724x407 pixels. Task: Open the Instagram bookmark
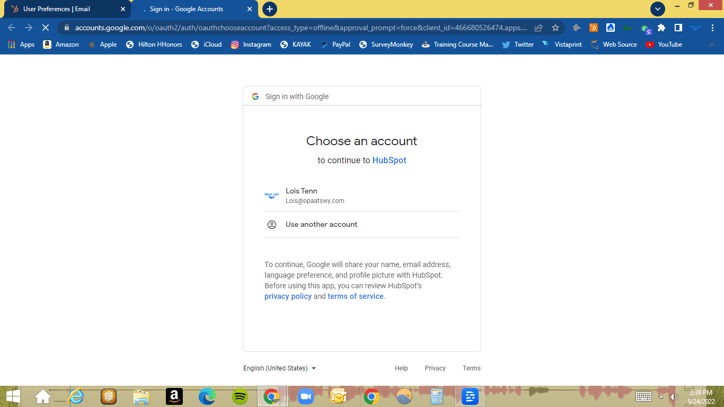click(x=251, y=44)
